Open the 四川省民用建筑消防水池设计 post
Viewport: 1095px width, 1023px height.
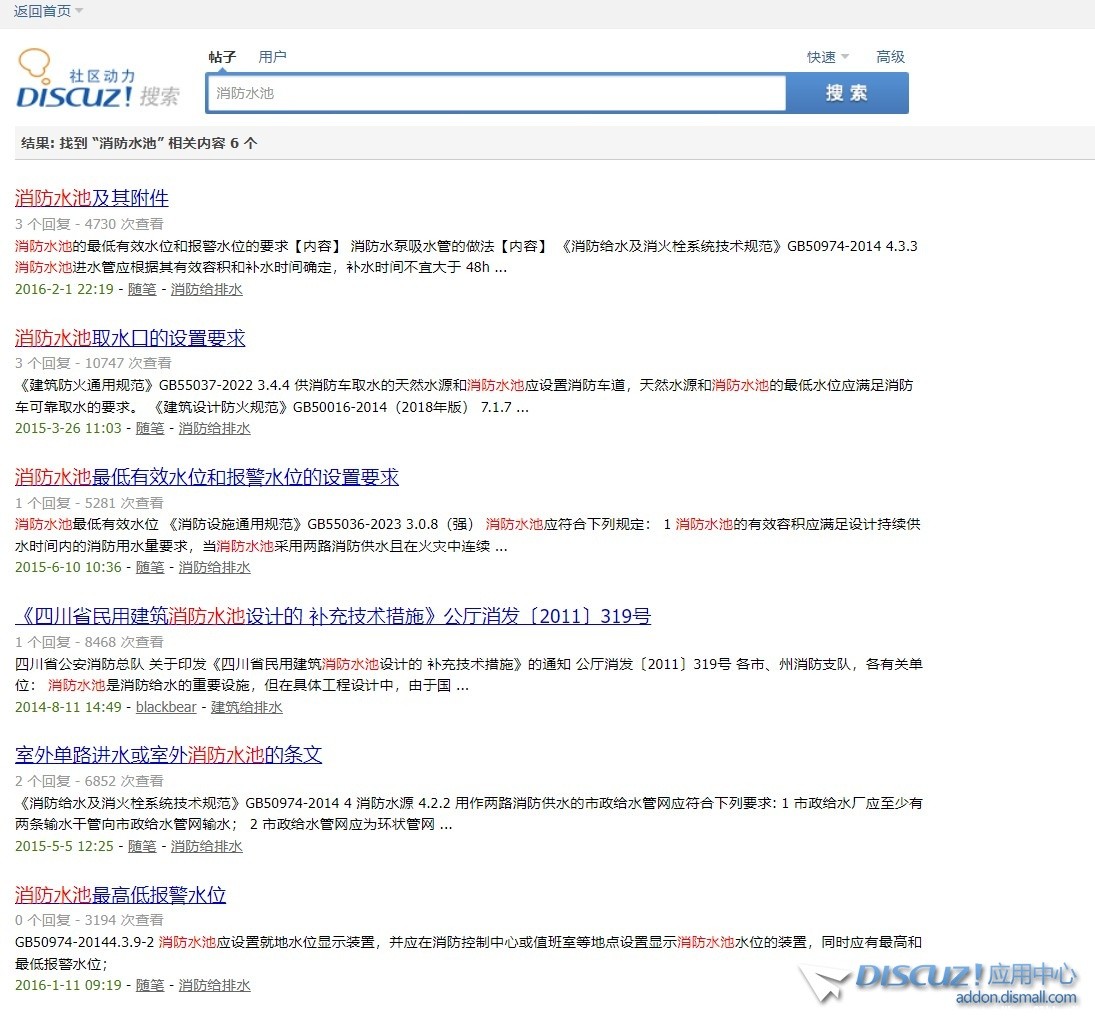333,616
